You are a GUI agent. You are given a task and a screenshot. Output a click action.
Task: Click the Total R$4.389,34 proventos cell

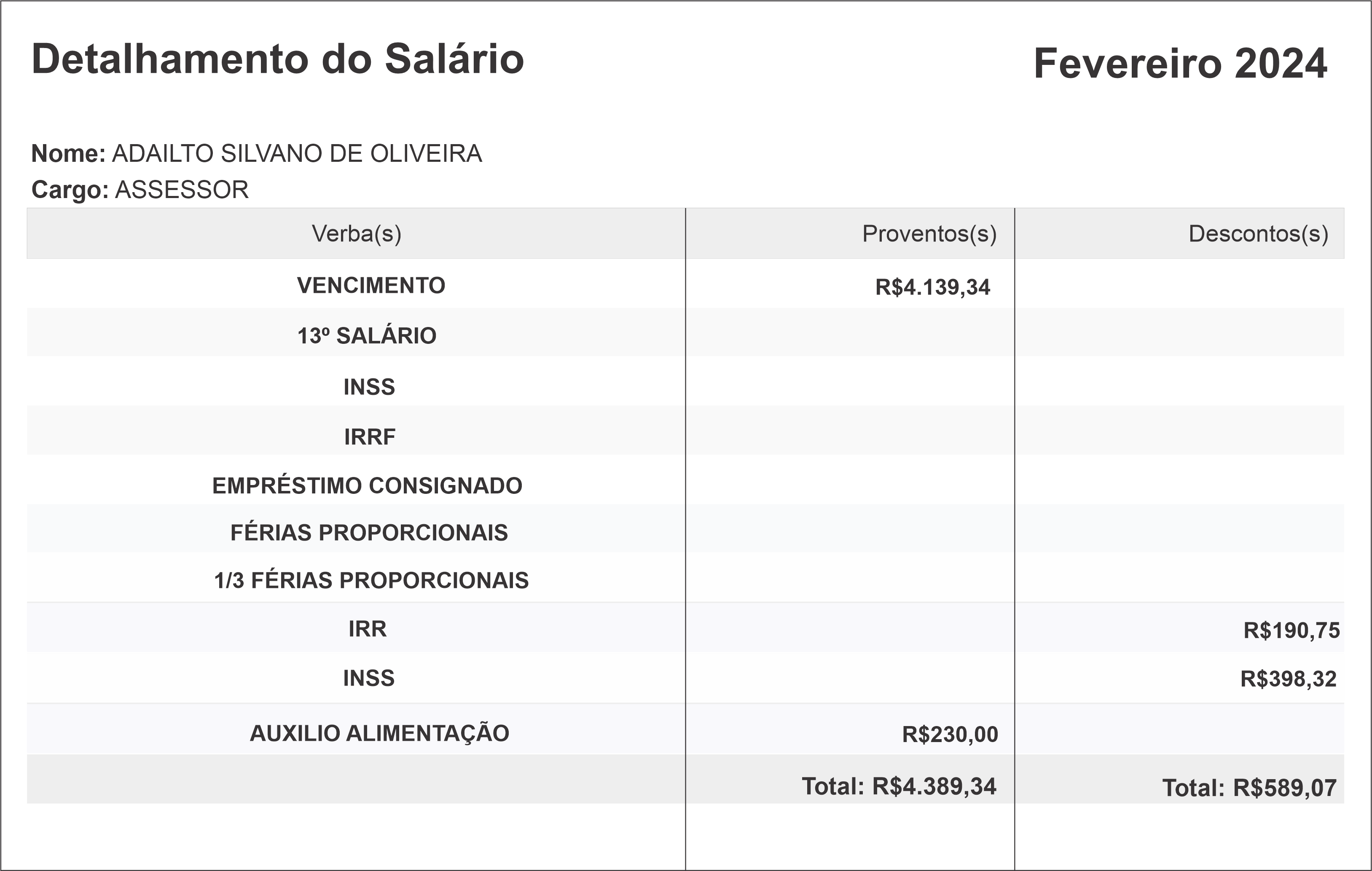point(899,787)
